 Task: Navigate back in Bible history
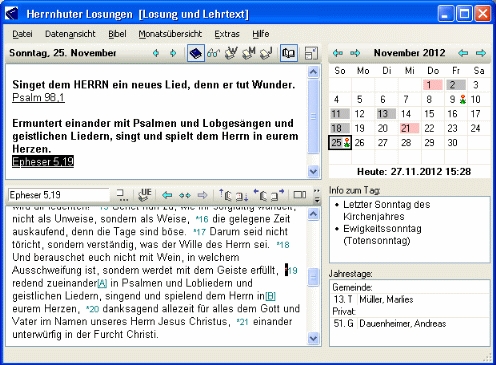(x=167, y=195)
